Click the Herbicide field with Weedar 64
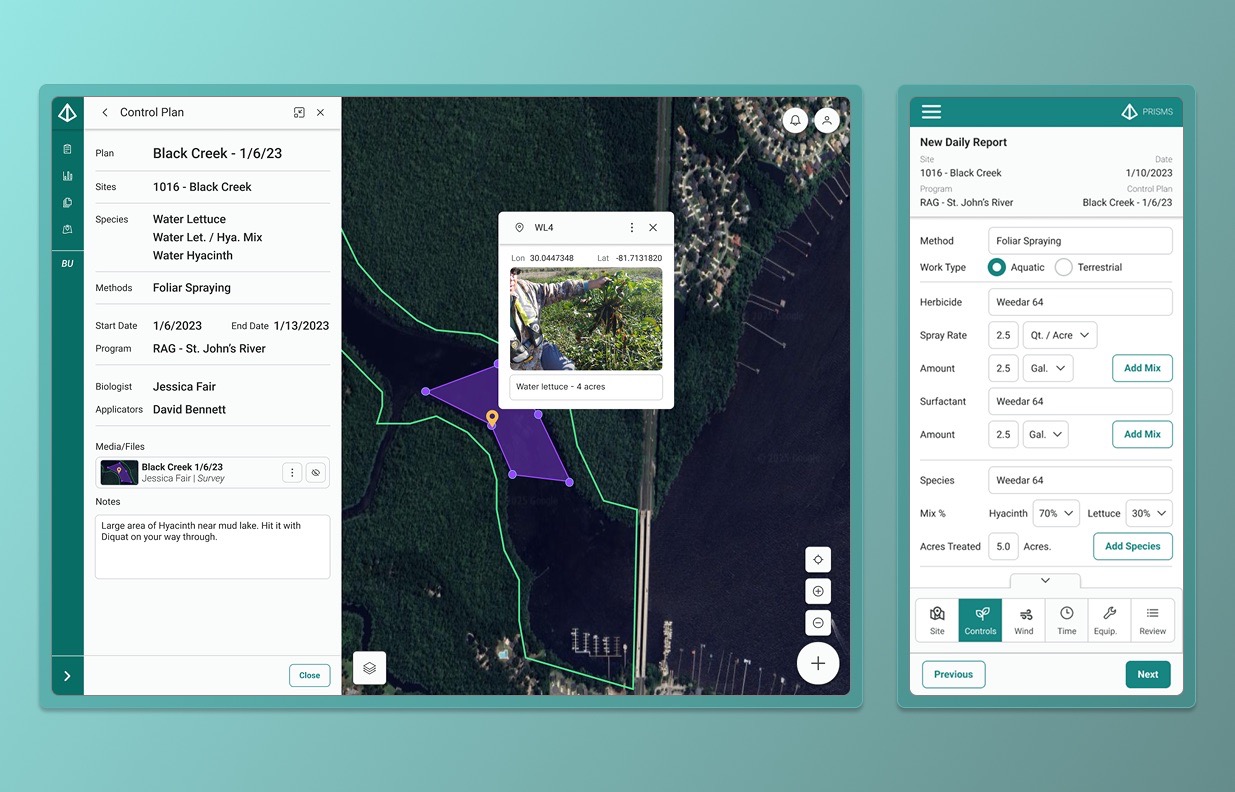This screenshot has width=1235, height=792. pyautogui.click(x=1080, y=302)
